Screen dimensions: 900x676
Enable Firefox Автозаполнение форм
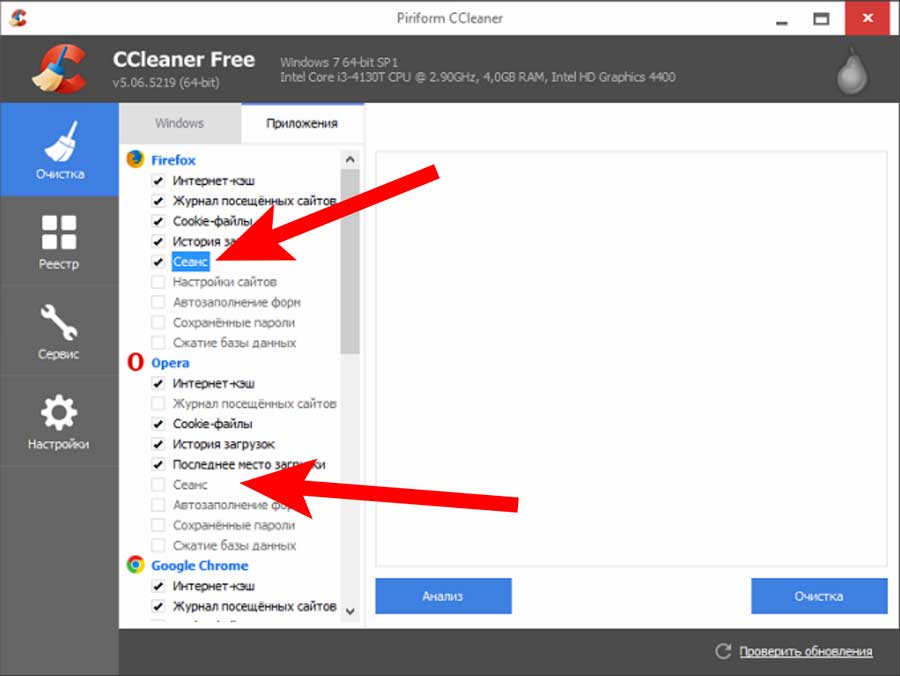point(158,302)
